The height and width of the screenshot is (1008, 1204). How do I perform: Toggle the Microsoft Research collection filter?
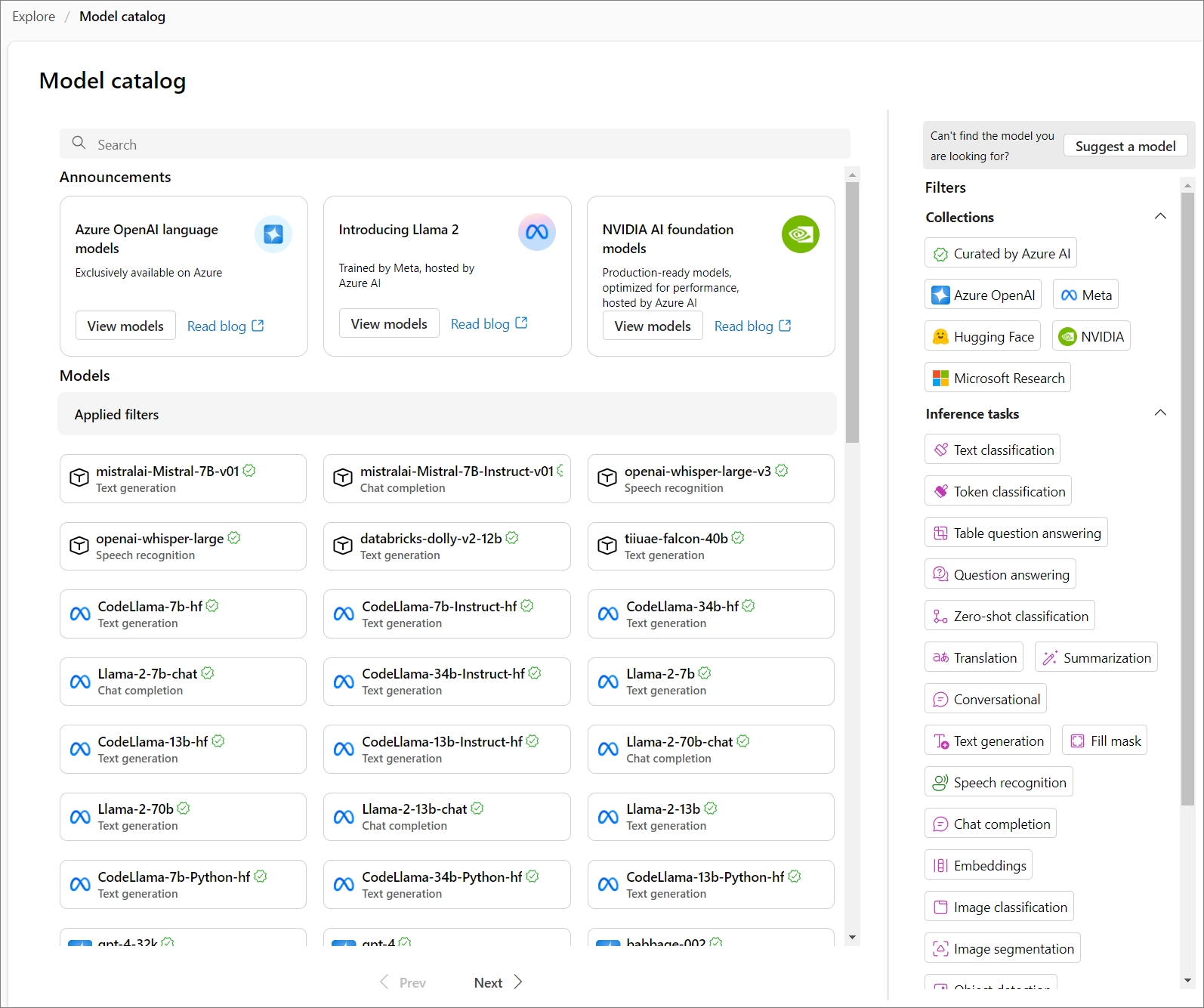[998, 378]
